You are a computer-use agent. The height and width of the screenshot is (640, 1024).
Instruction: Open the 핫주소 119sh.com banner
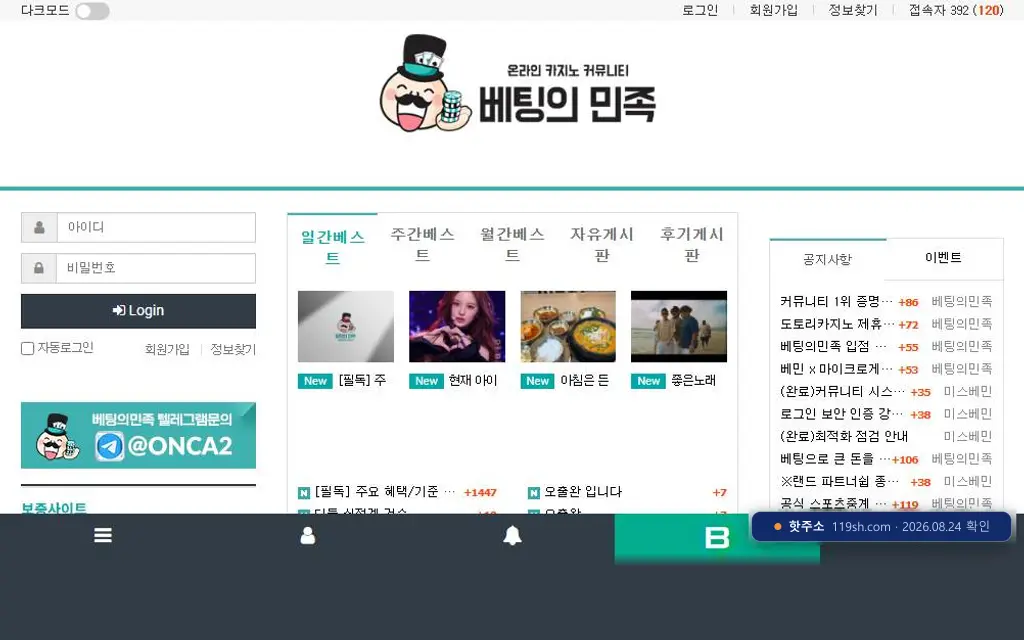882,526
